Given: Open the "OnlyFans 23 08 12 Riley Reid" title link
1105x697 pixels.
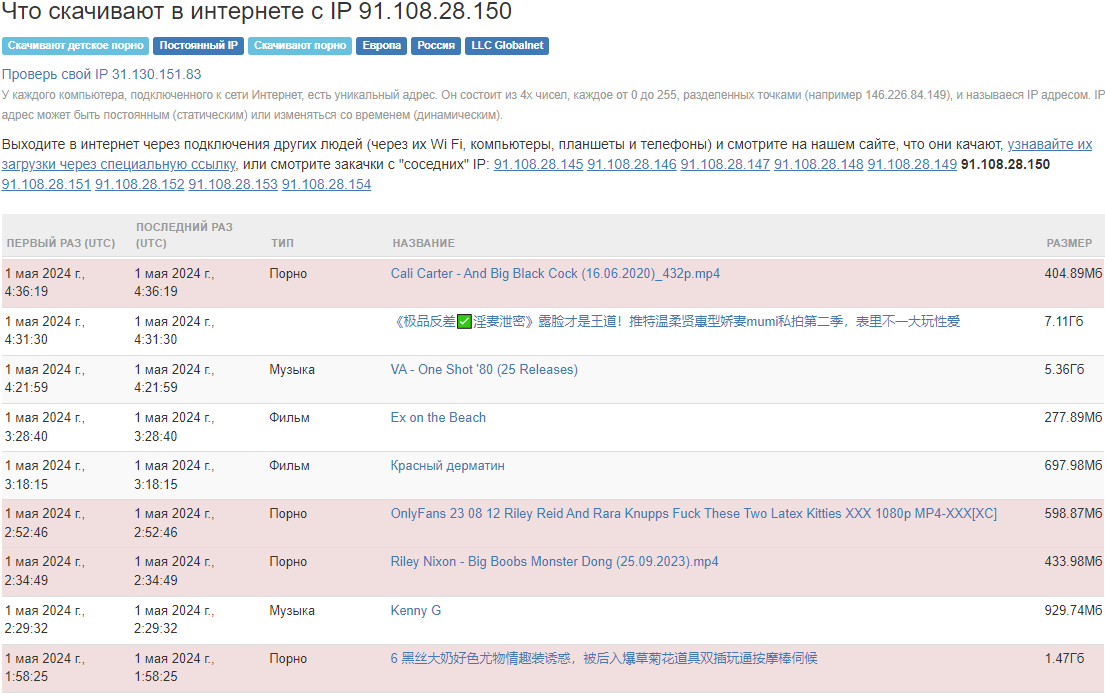Looking at the screenshot, I should coord(693,514).
